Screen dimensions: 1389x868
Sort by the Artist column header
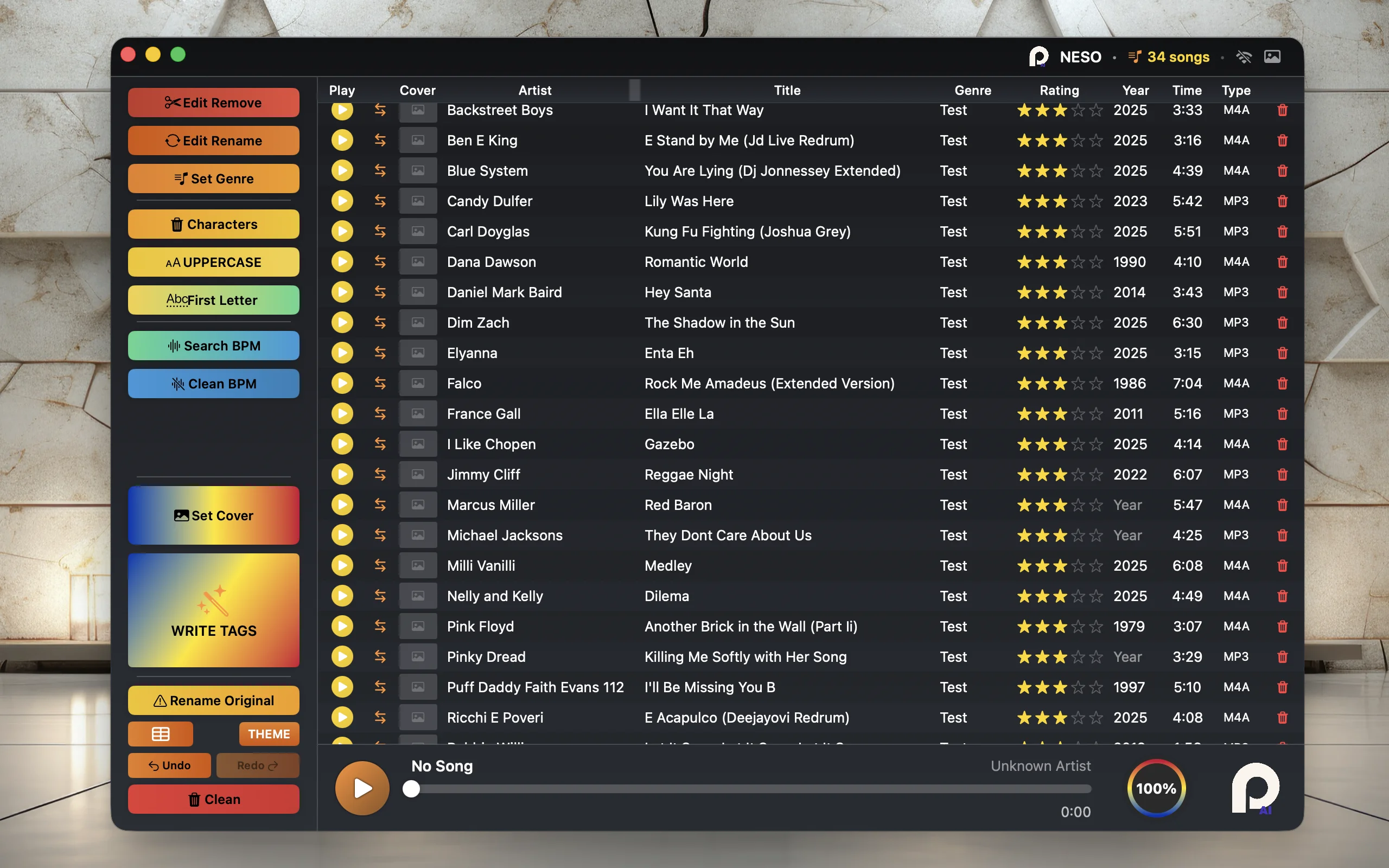pyautogui.click(x=534, y=90)
